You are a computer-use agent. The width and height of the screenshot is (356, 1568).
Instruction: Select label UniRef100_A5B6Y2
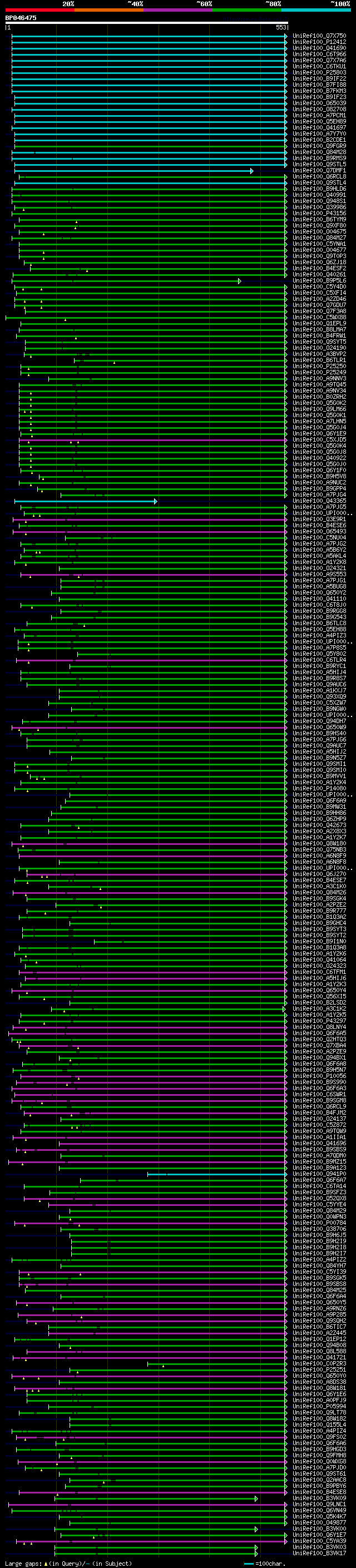319,550
